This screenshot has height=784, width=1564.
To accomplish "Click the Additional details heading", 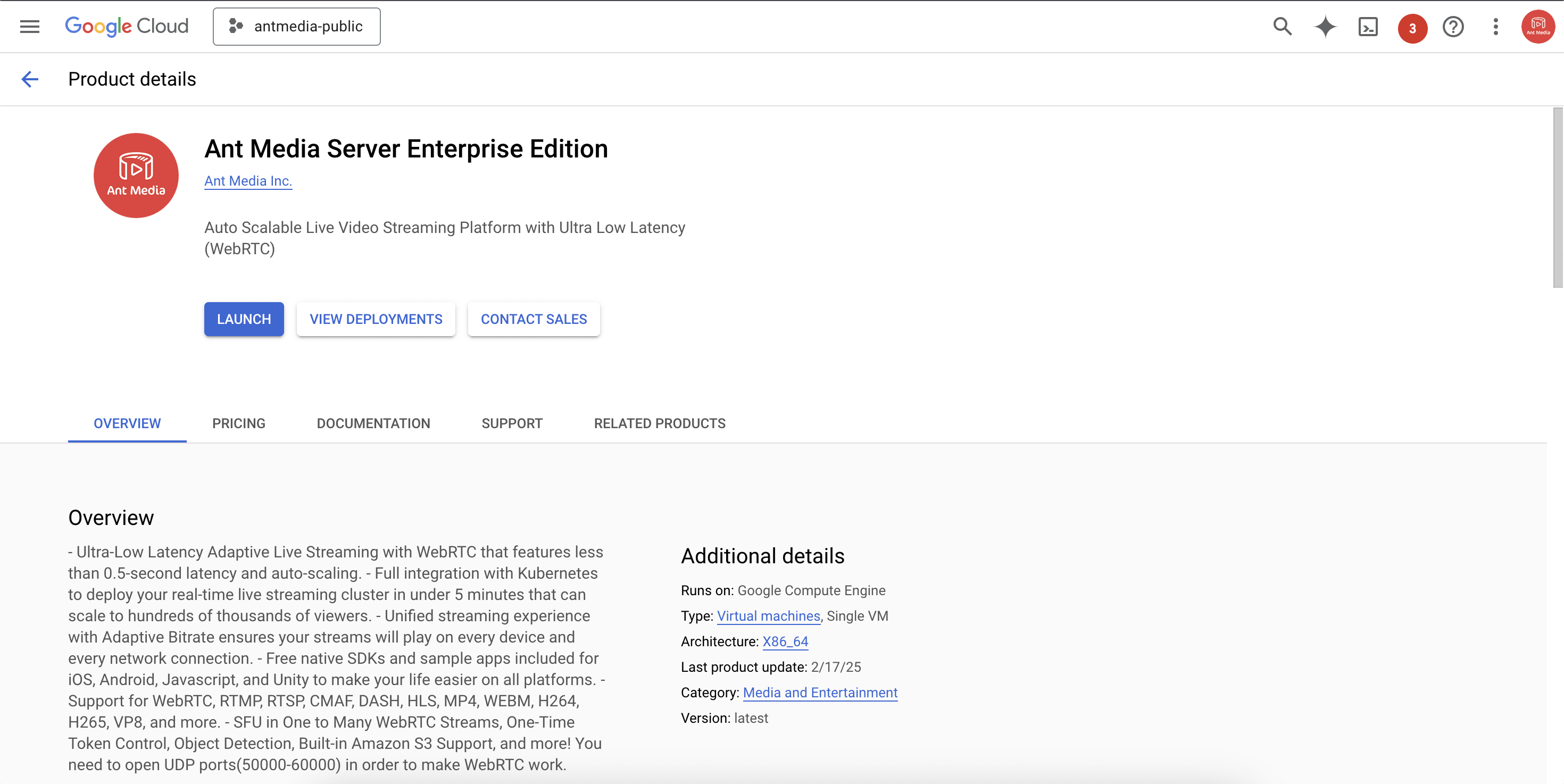I will click(x=762, y=556).
